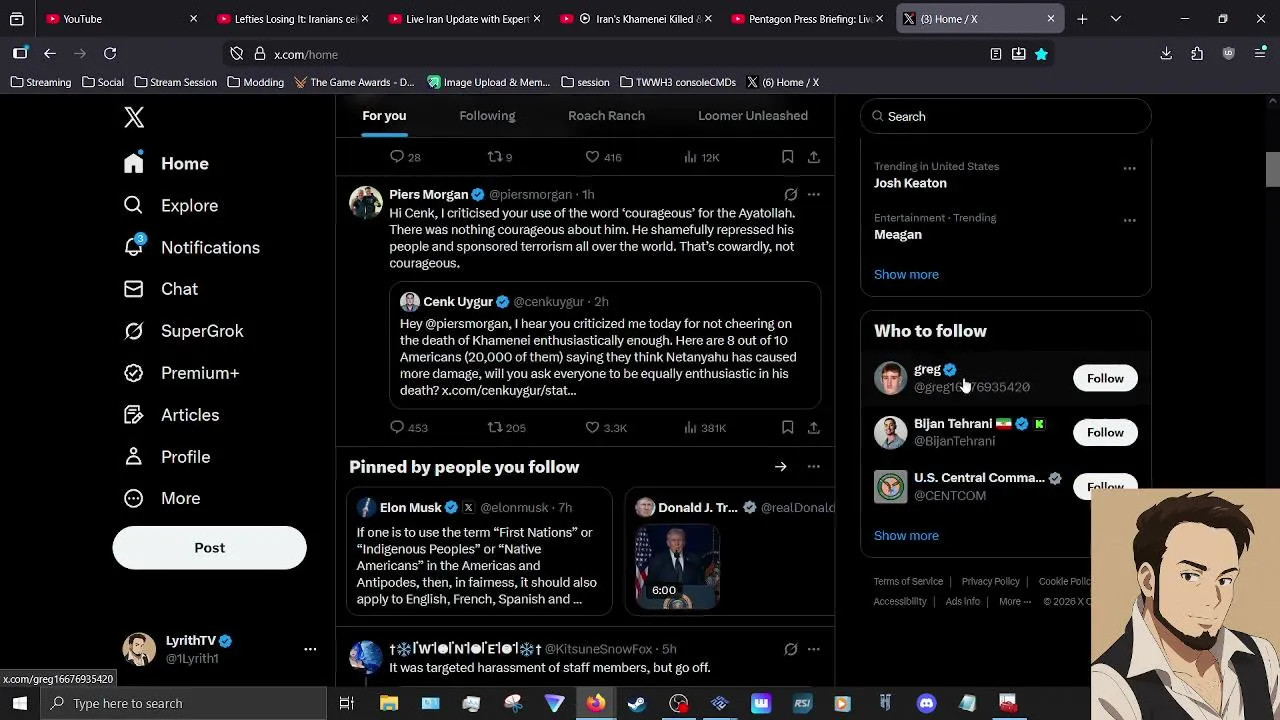Open Privacy Policy footer link
The width and height of the screenshot is (1280, 720).
coord(990,581)
